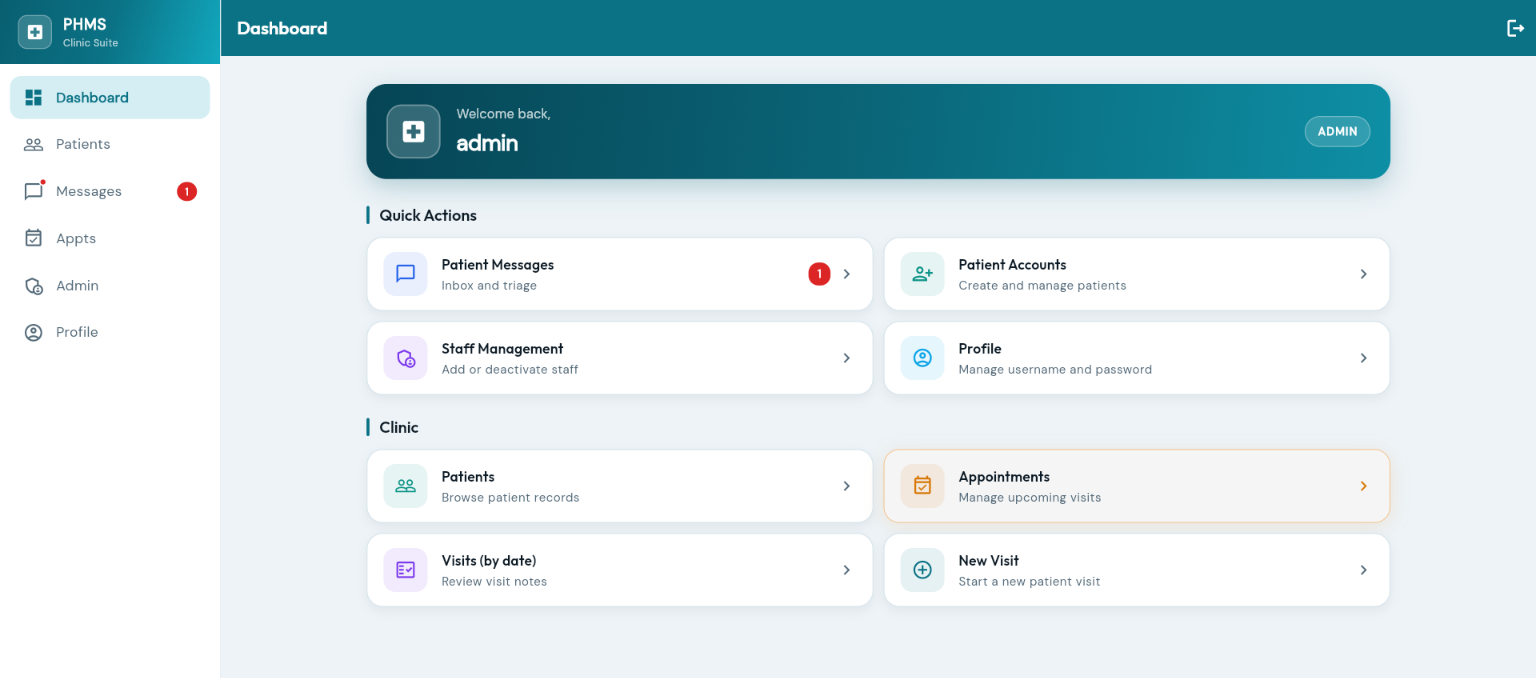Select the Appointments card title
This screenshot has height=678, width=1536.
click(1004, 477)
